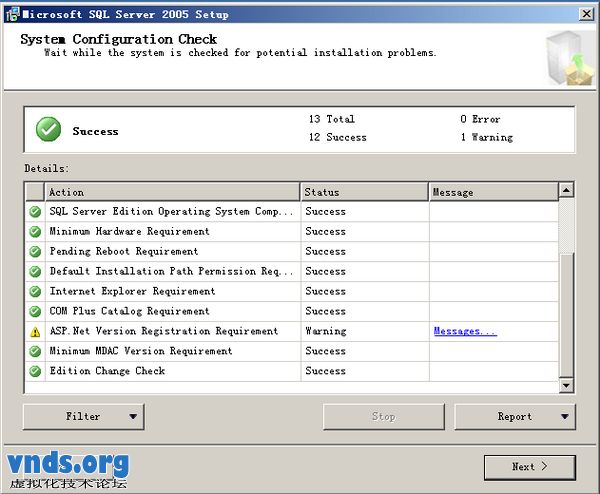Image resolution: width=600 pixels, height=494 pixels.
Task: Click the System Configuration Check heading
Action: [x=119, y=39]
